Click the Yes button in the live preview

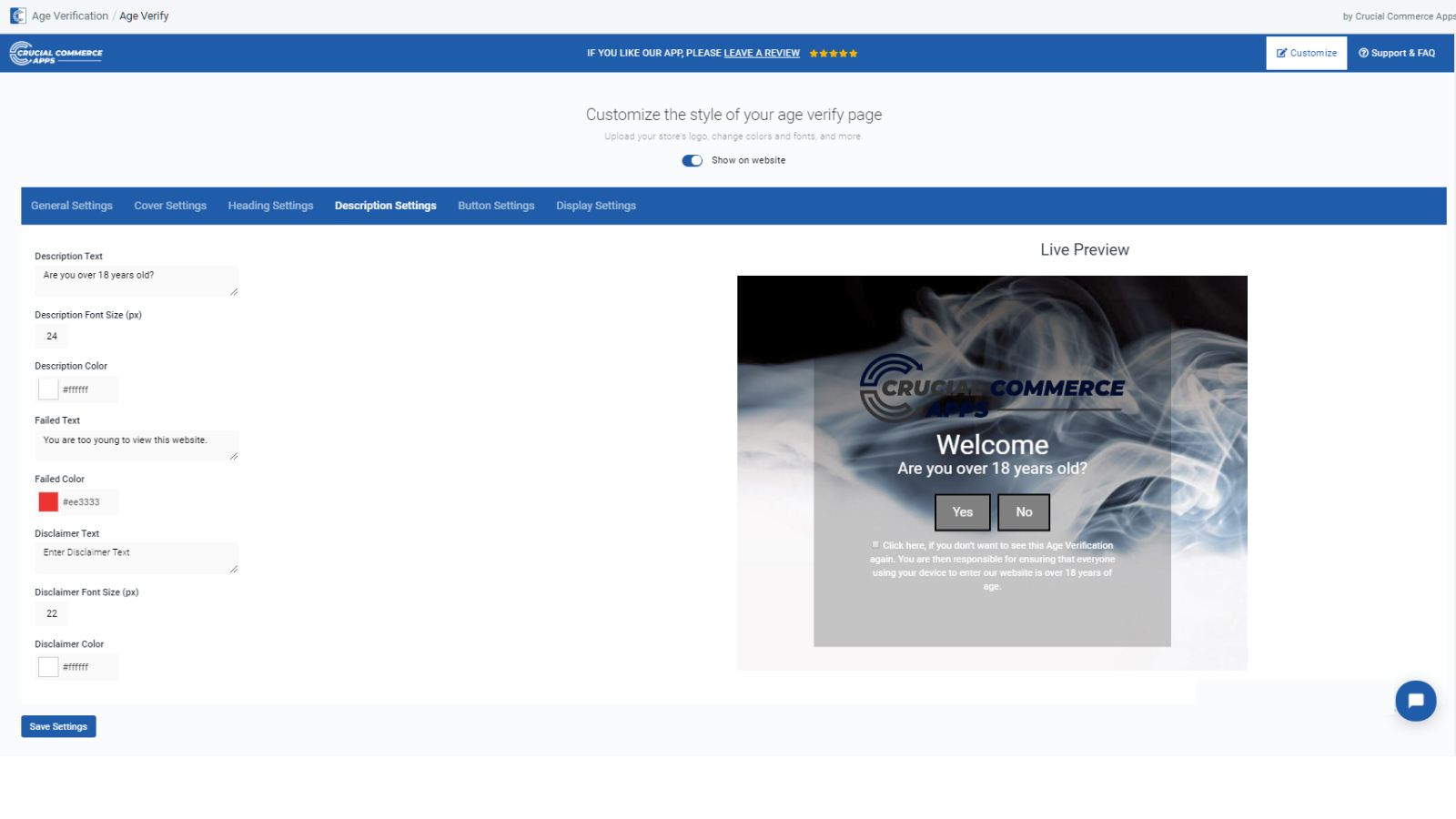962,511
